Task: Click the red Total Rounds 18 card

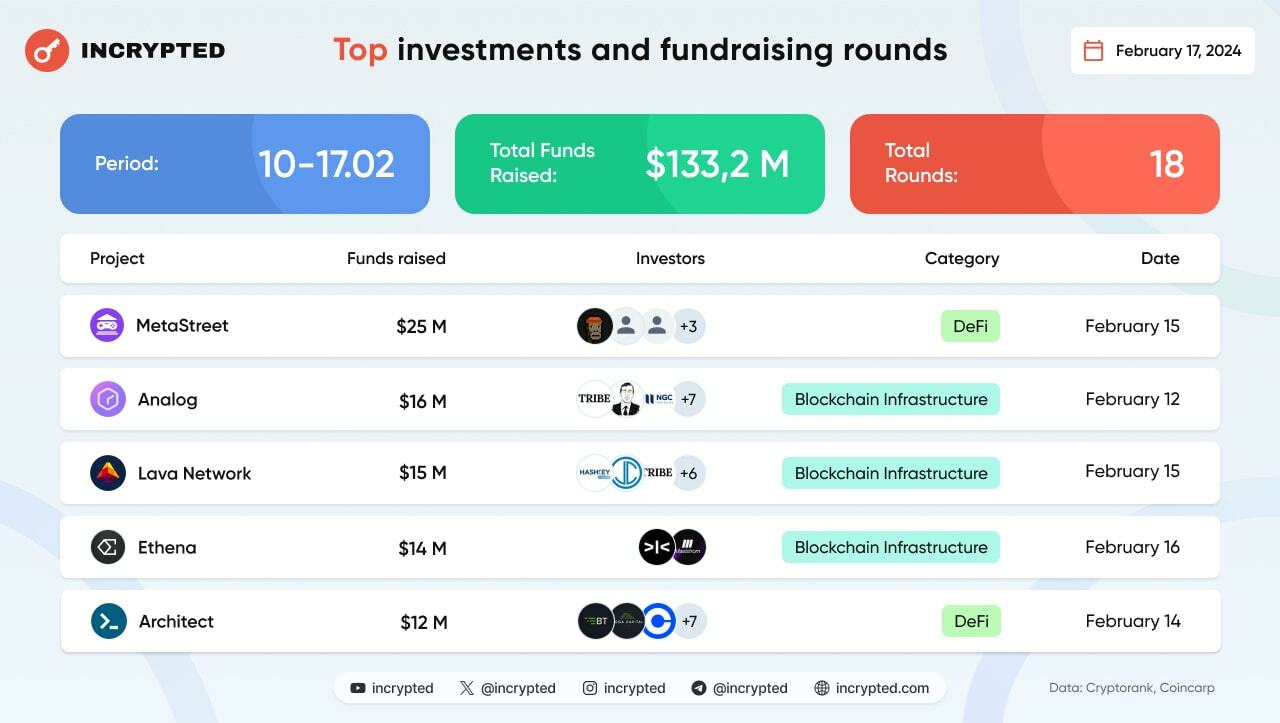Action: [x=1035, y=164]
